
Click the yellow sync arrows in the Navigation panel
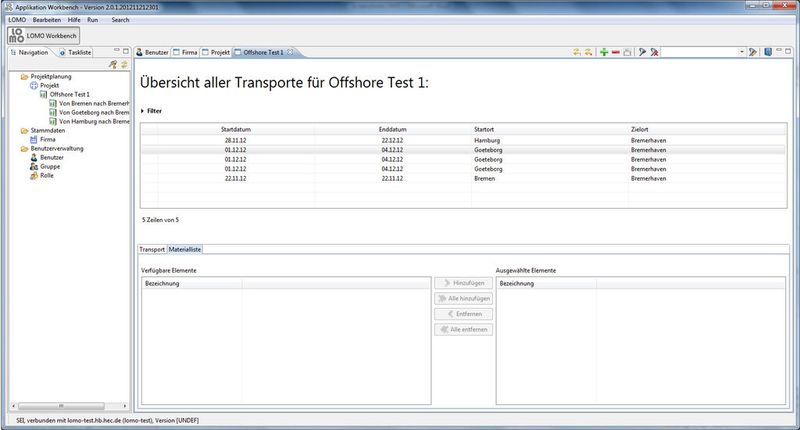[x=124, y=64]
